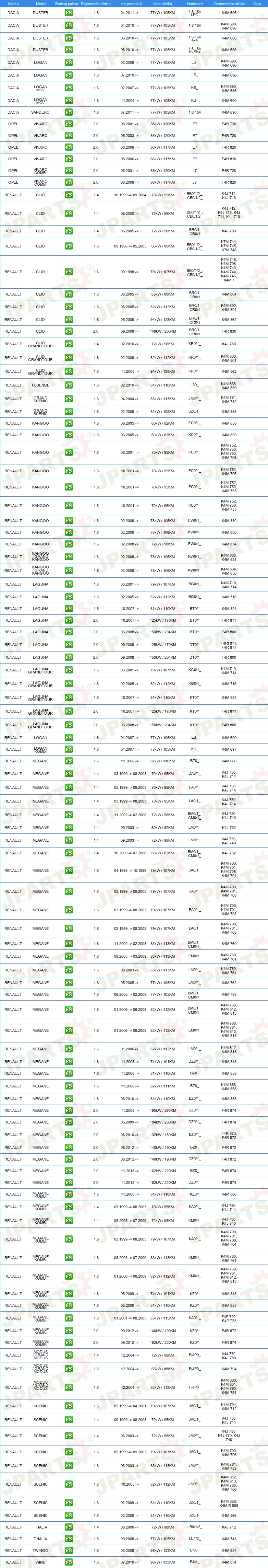This screenshot has width=268, height=1568.
Task: Click fuel icon in Megane 195kW / 265KM row
Action: 69,1110
